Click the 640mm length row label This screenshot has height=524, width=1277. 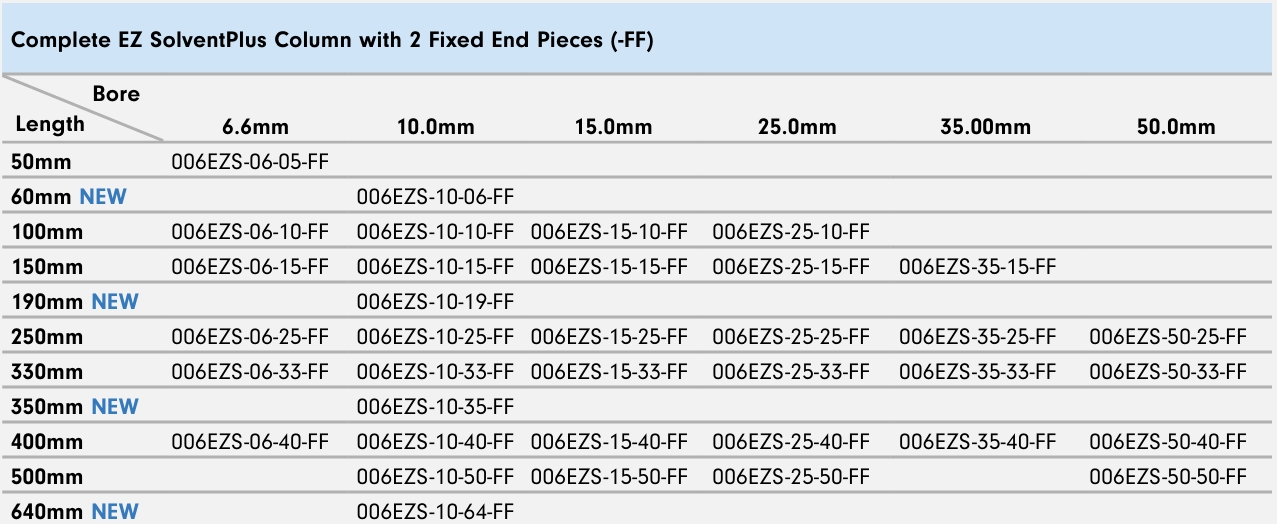click(x=46, y=512)
